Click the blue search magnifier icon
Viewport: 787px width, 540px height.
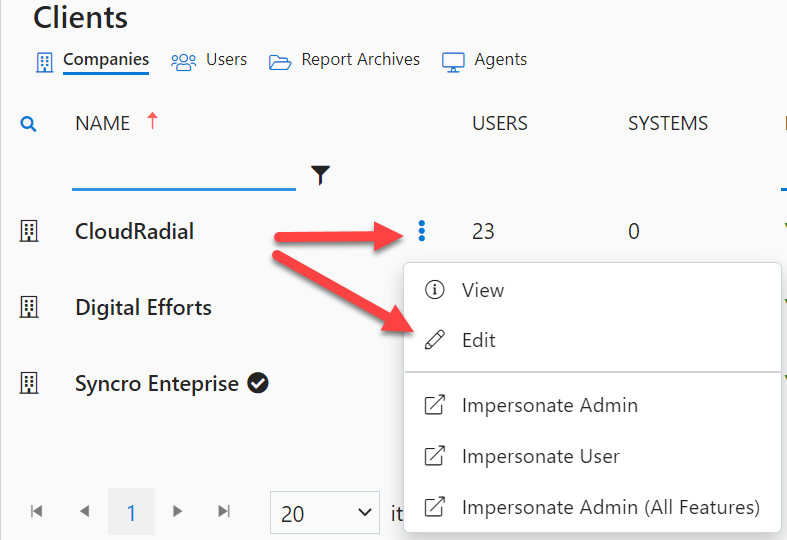tap(28, 124)
